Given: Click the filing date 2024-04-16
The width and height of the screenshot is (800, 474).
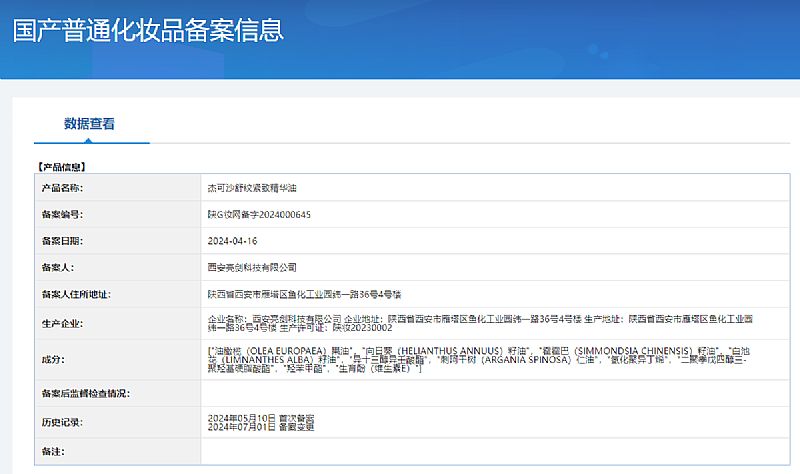Looking at the screenshot, I should pos(232,241).
